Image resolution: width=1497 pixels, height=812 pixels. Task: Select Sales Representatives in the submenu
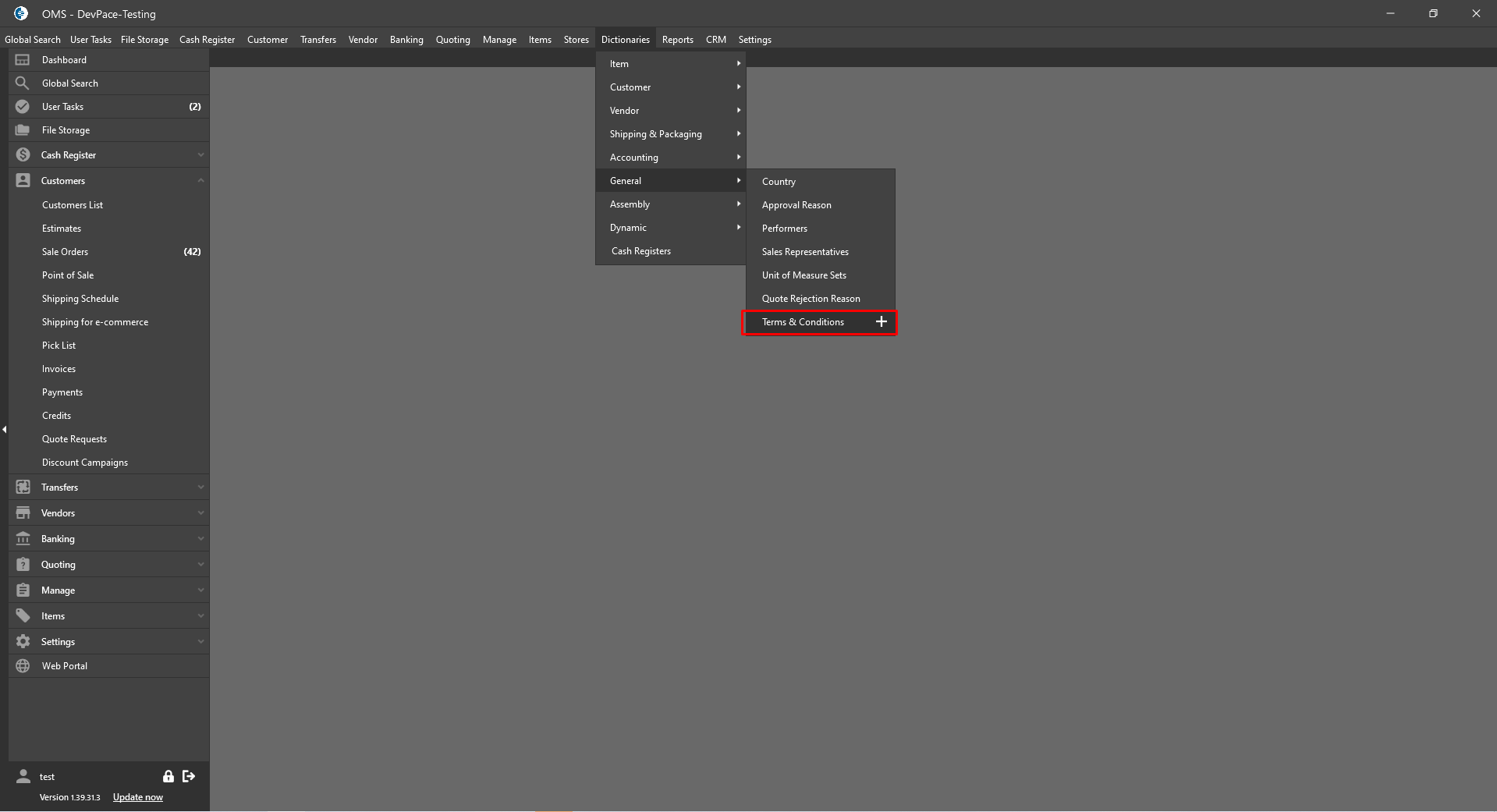click(x=821, y=252)
